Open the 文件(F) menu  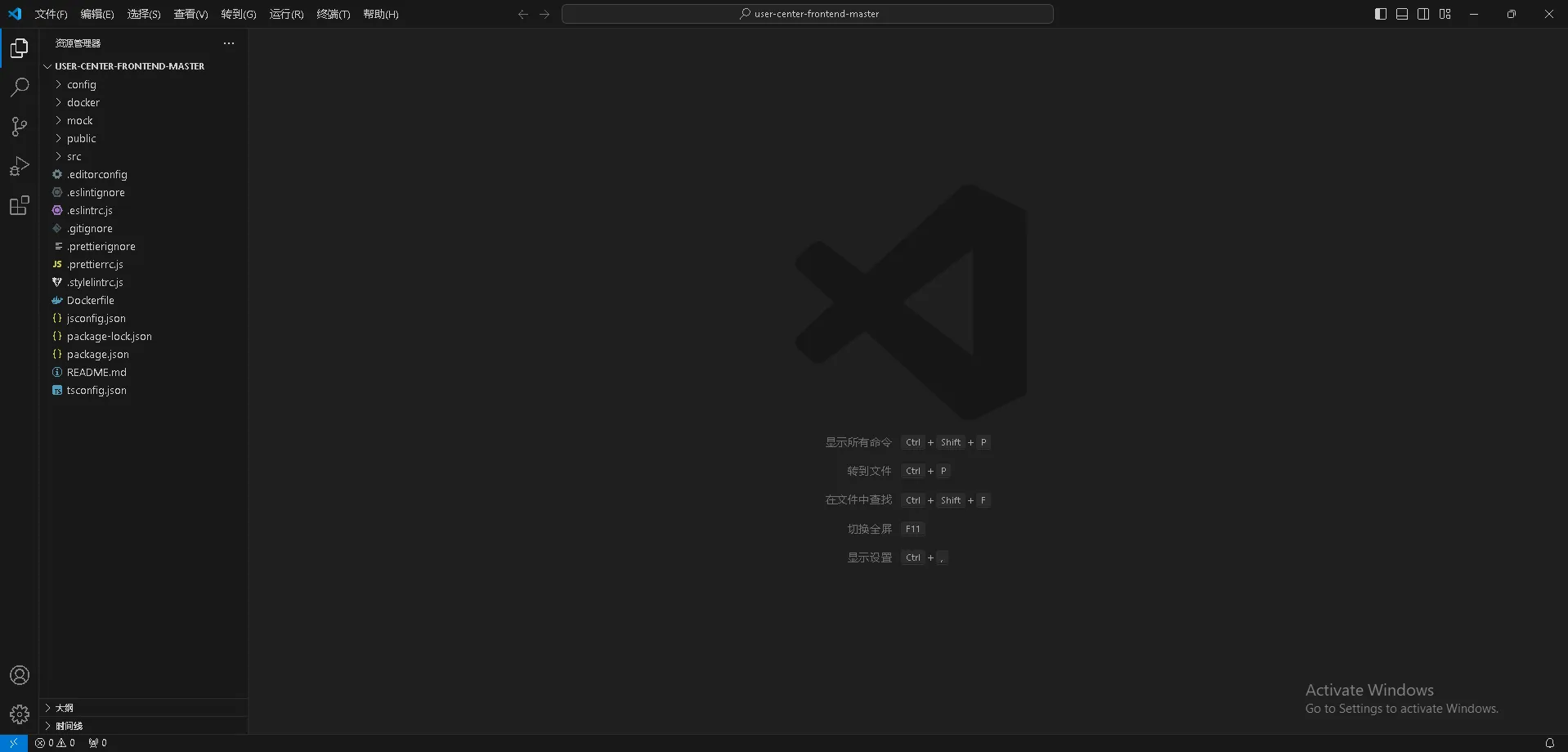coord(51,14)
